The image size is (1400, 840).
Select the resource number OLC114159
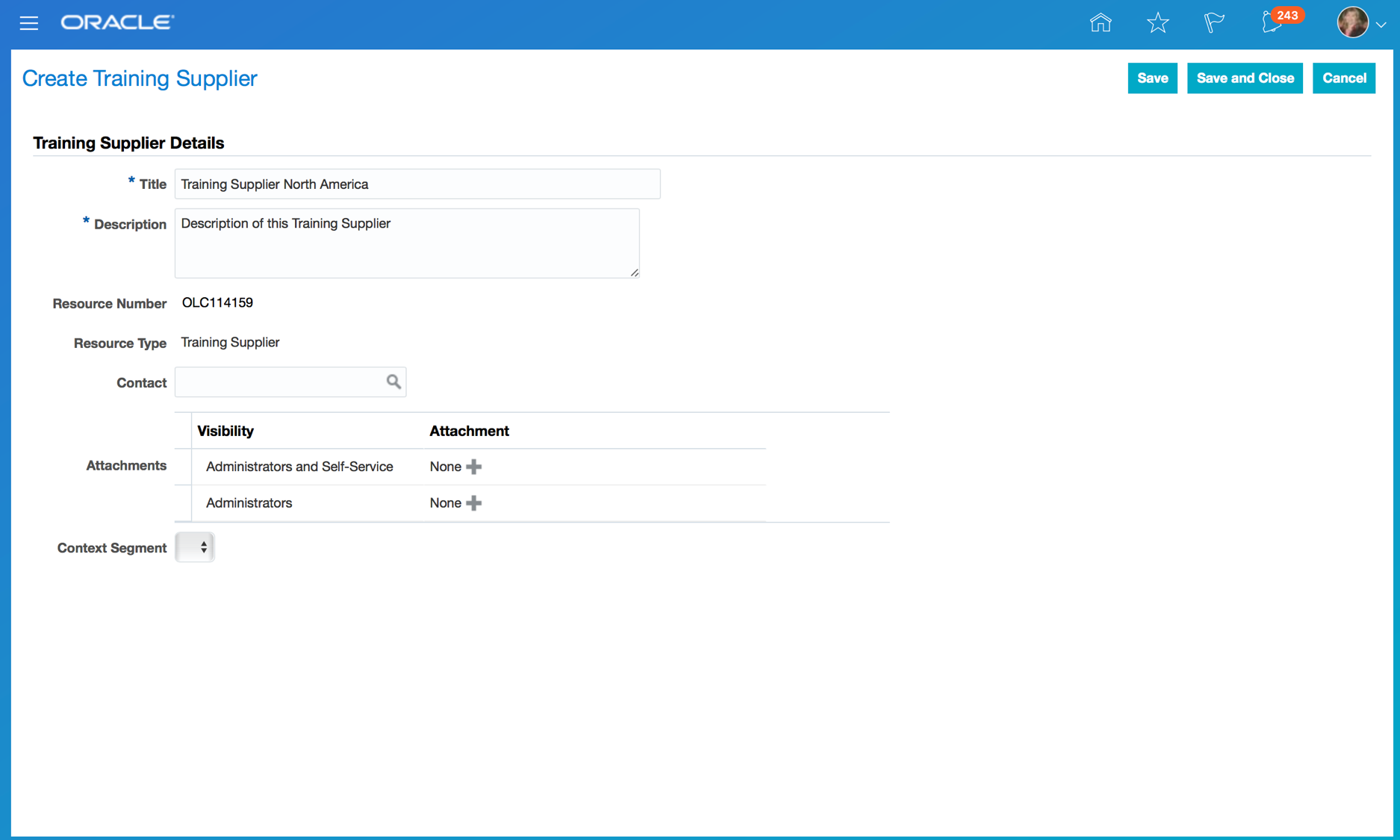click(217, 302)
